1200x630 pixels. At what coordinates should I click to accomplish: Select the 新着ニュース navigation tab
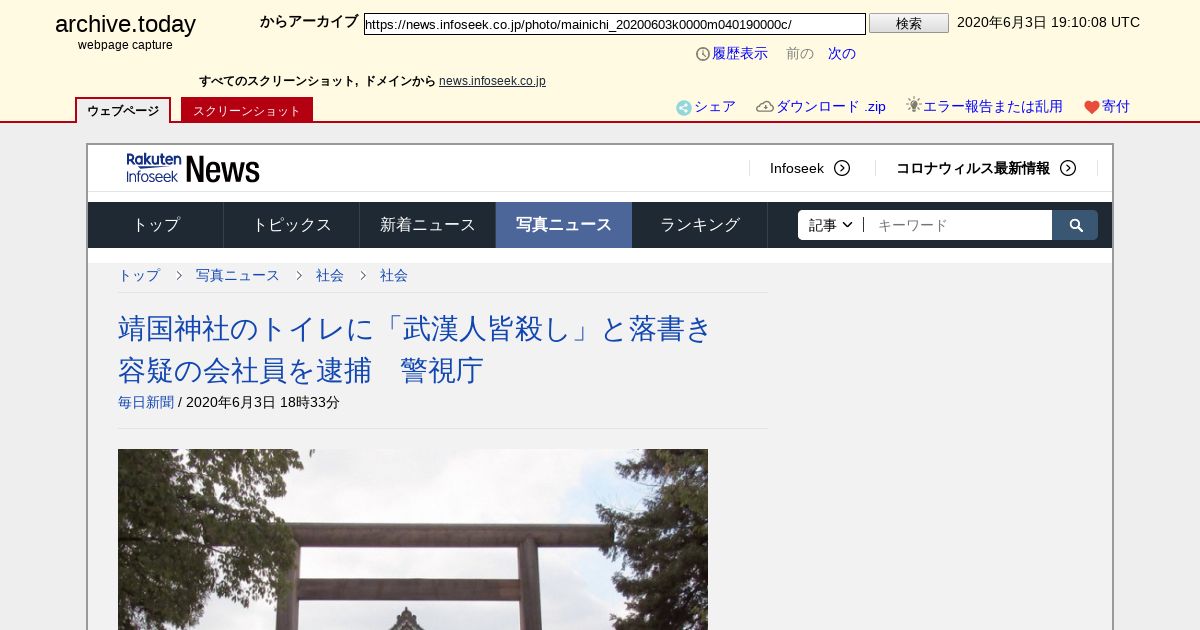(428, 225)
